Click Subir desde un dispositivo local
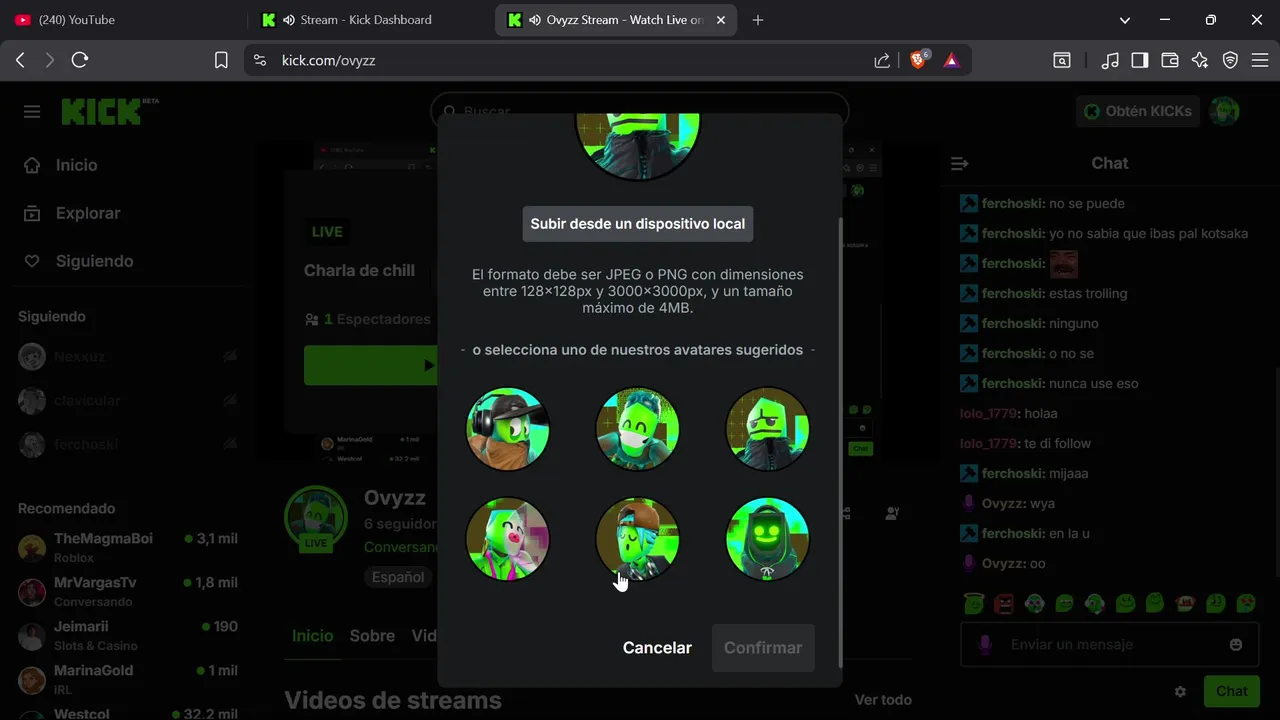The width and height of the screenshot is (1280, 720). point(638,224)
